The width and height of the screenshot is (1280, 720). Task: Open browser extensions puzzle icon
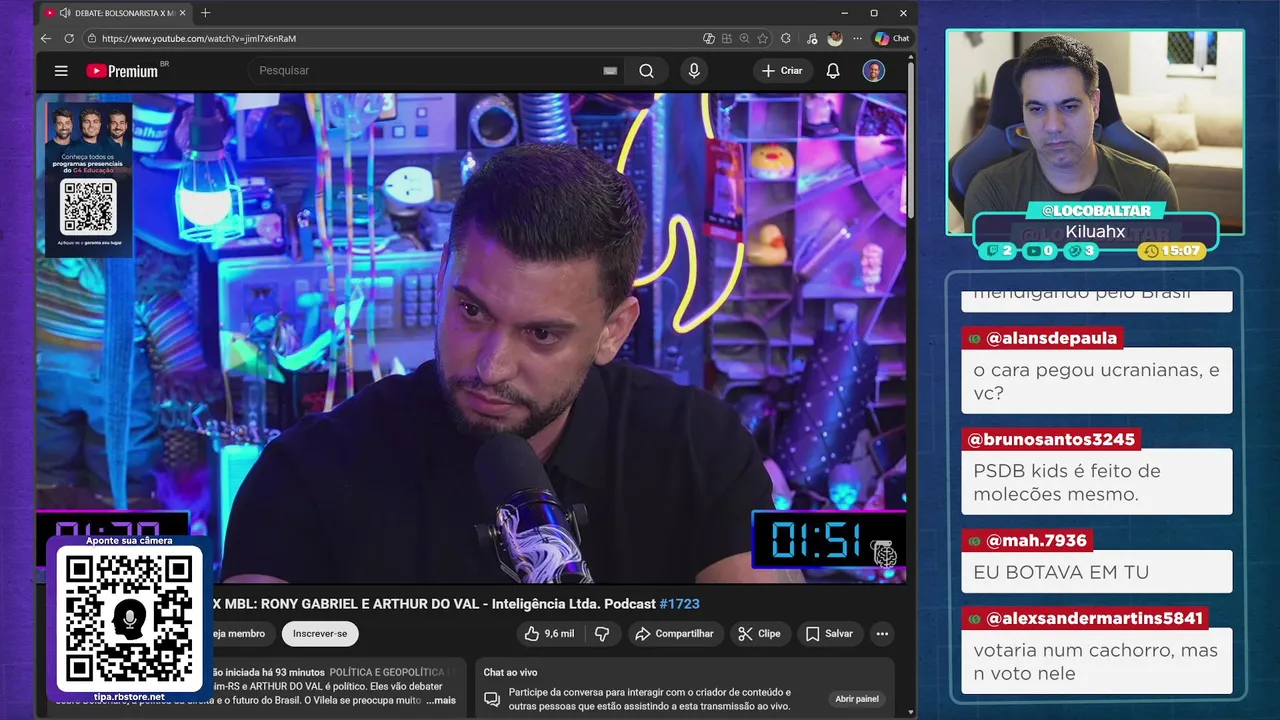point(785,38)
